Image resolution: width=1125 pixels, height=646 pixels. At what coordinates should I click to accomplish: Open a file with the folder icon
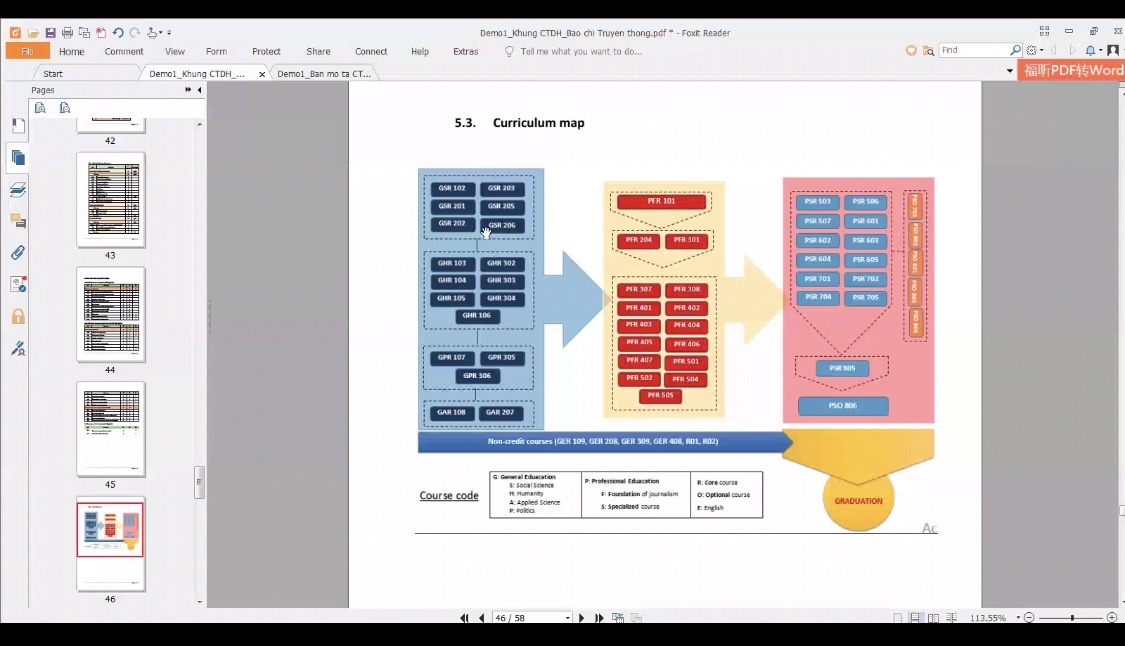pyautogui.click(x=33, y=33)
